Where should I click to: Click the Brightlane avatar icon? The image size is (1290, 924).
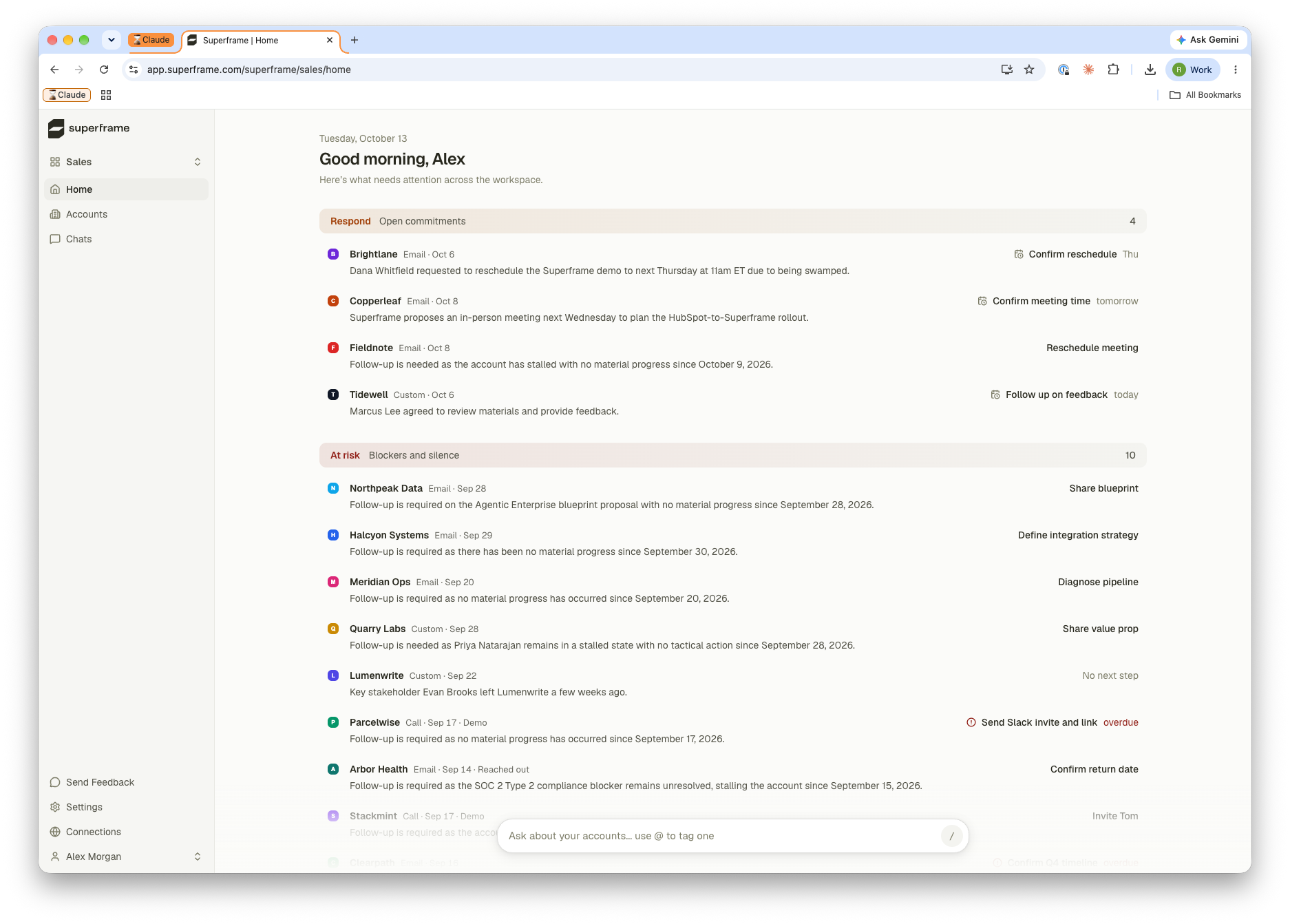[x=333, y=254]
